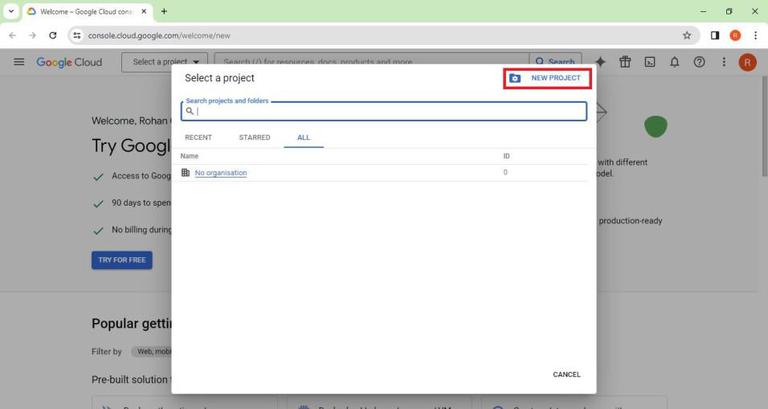768x409 pixels.
Task: Switch to the STARRED tab
Action: point(254,138)
